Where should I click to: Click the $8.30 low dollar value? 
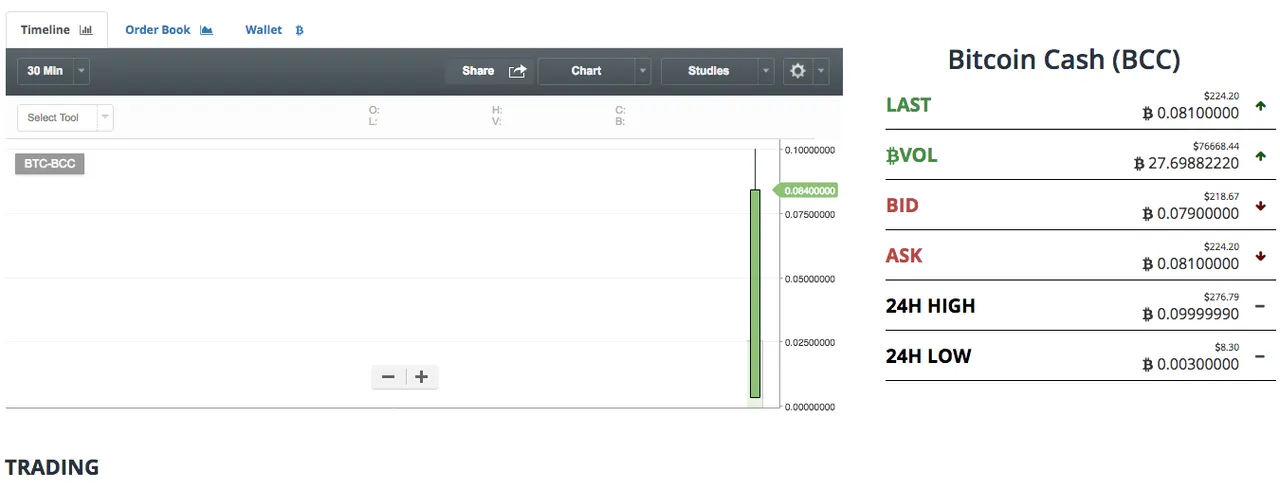point(1227,347)
